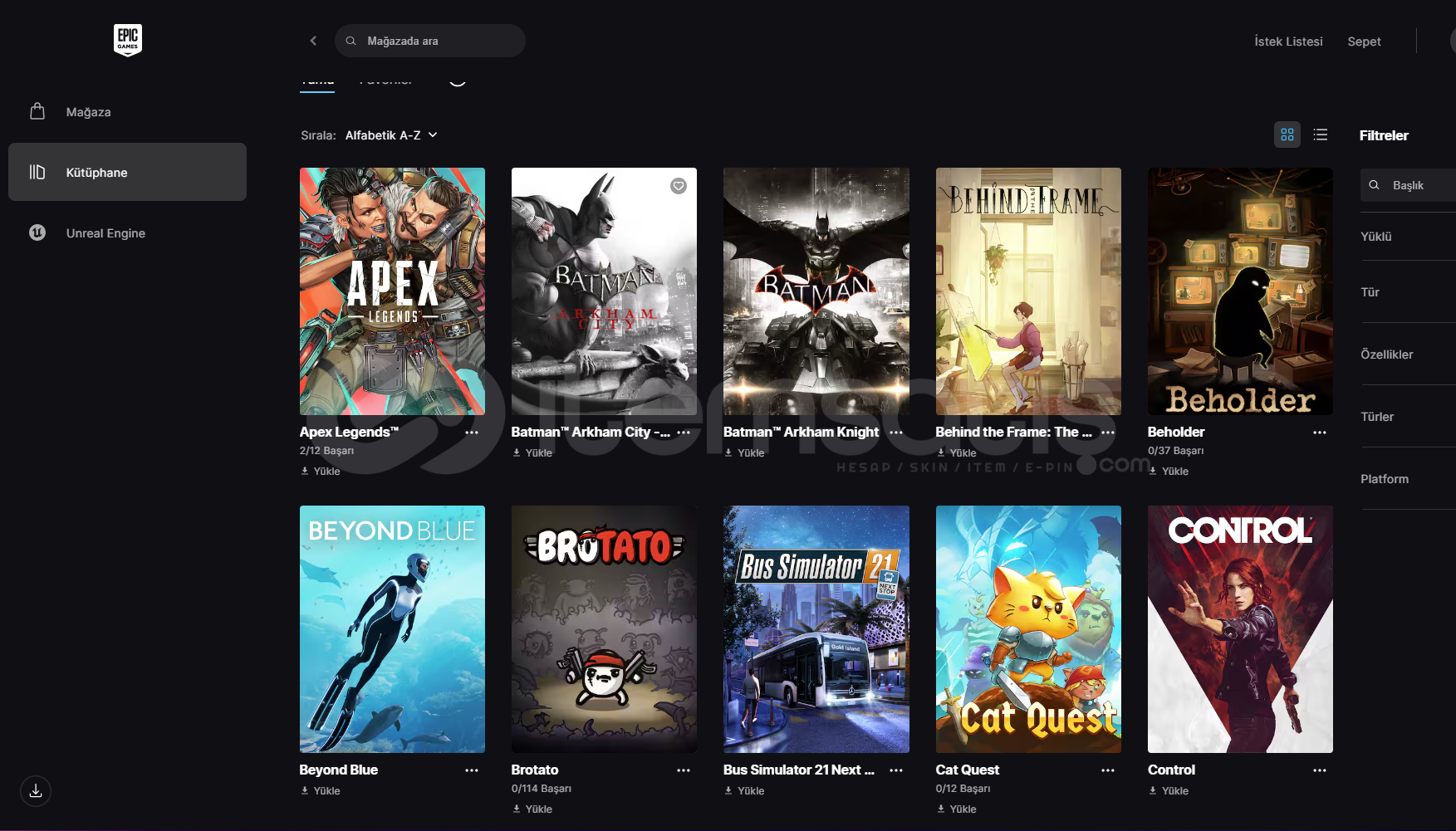Go back with the left chevron
This screenshot has width=1456, height=831.
313,41
